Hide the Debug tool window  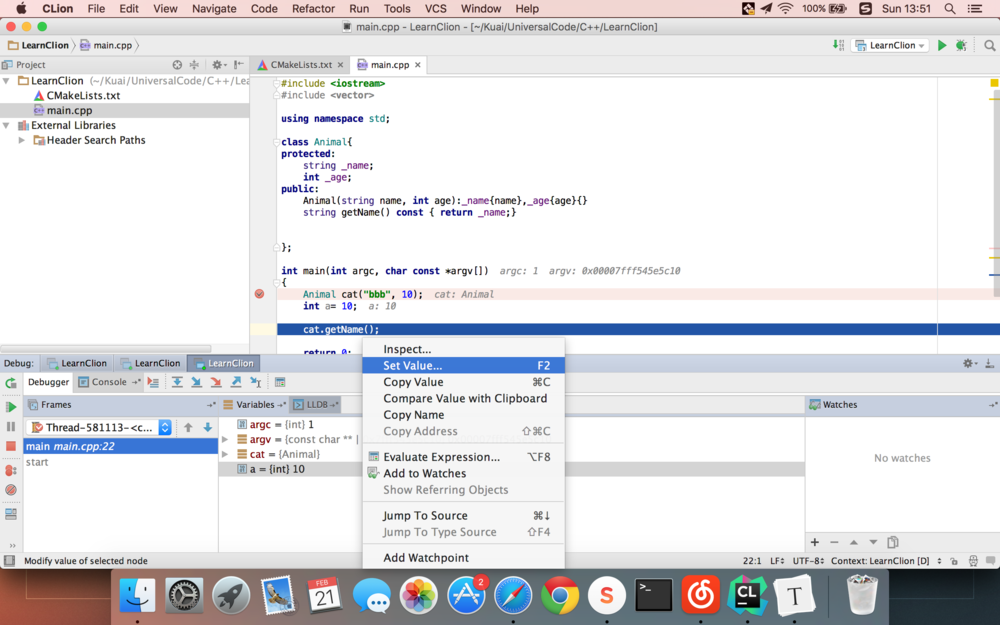point(989,363)
